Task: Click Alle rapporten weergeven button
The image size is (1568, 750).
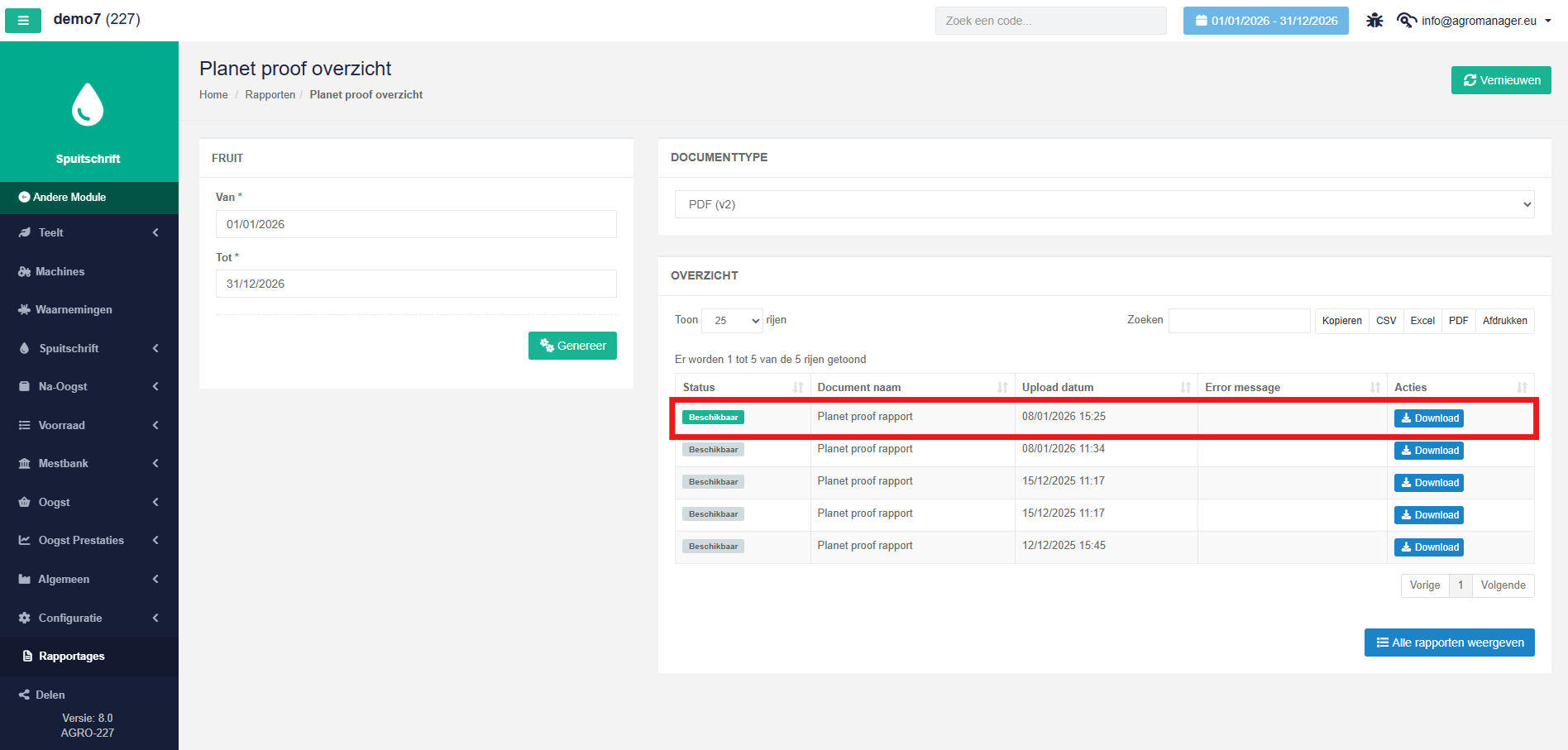Action: (x=1450, y=643)
